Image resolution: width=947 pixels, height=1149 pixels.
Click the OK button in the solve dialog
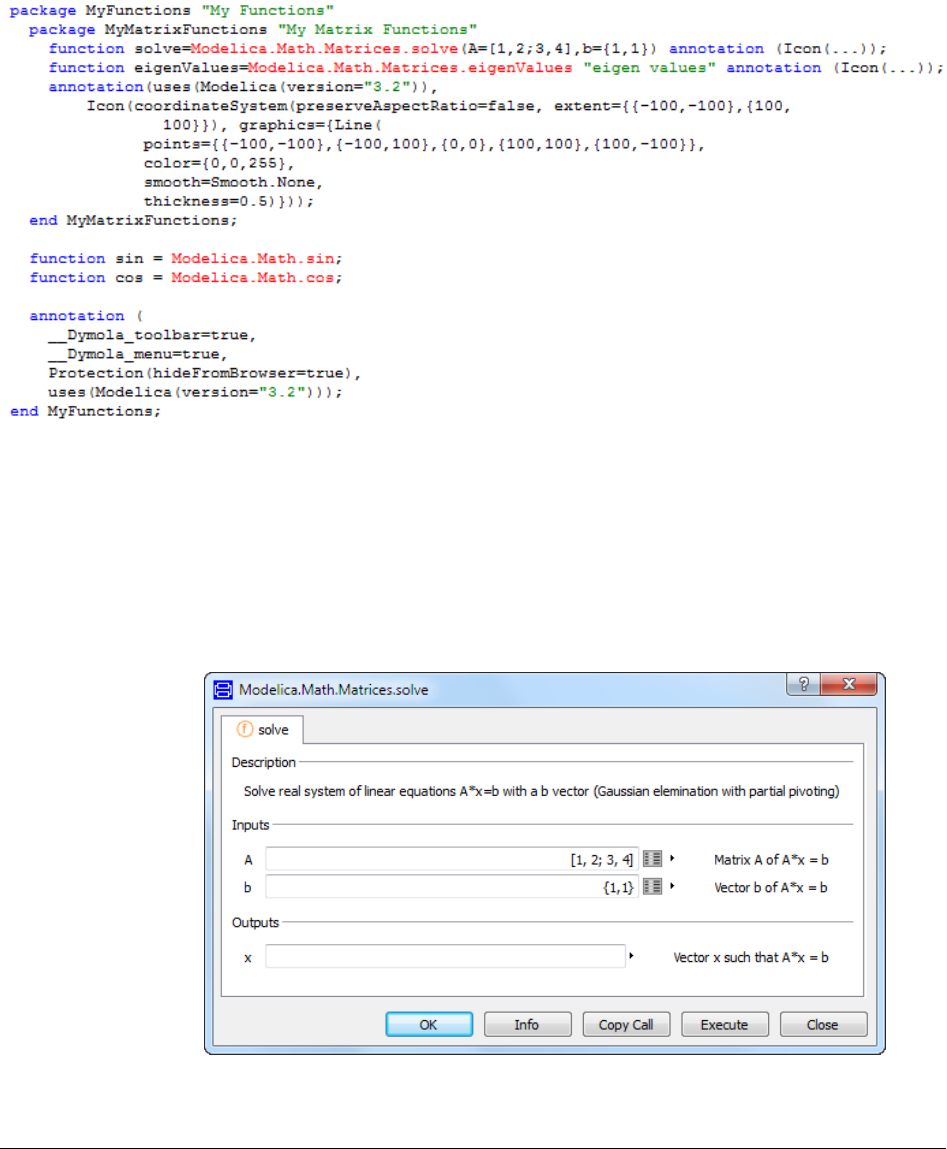click(x=429, y=1024)
